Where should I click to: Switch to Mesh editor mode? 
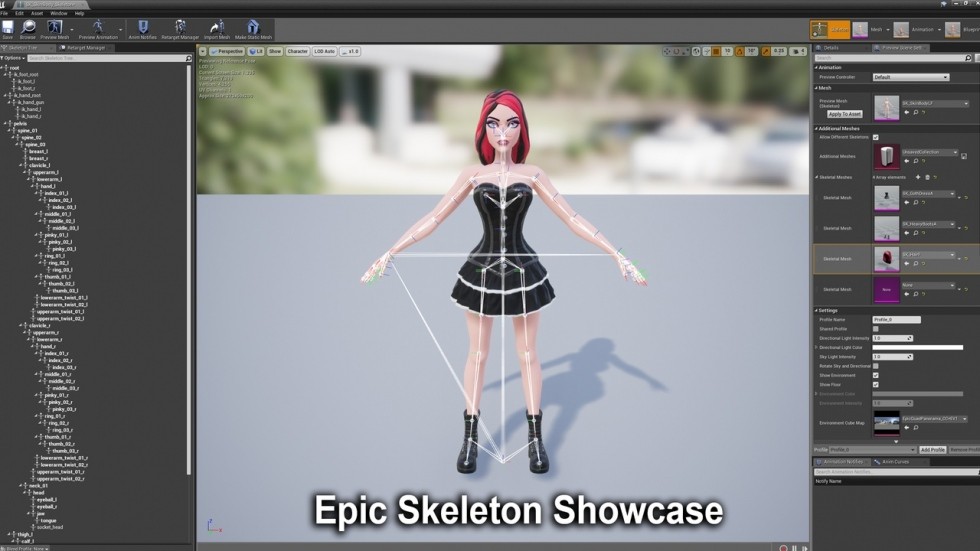(869, 29)
